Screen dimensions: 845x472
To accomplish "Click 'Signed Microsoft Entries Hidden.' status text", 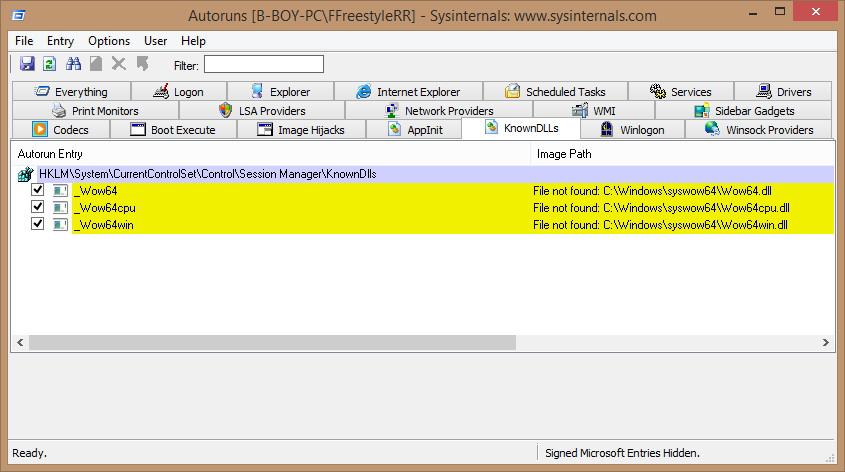I will [x=622, y=453].
